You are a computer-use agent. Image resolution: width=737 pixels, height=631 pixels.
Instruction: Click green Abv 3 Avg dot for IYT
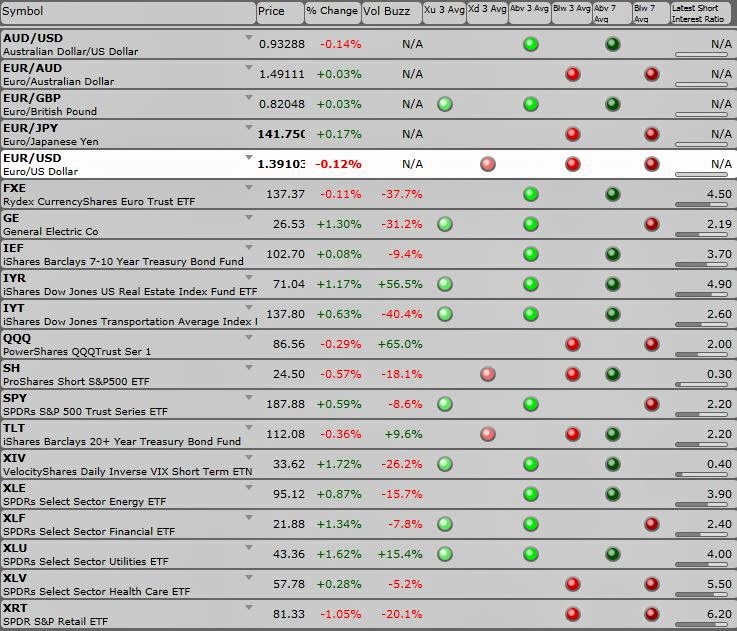[531, 314]
